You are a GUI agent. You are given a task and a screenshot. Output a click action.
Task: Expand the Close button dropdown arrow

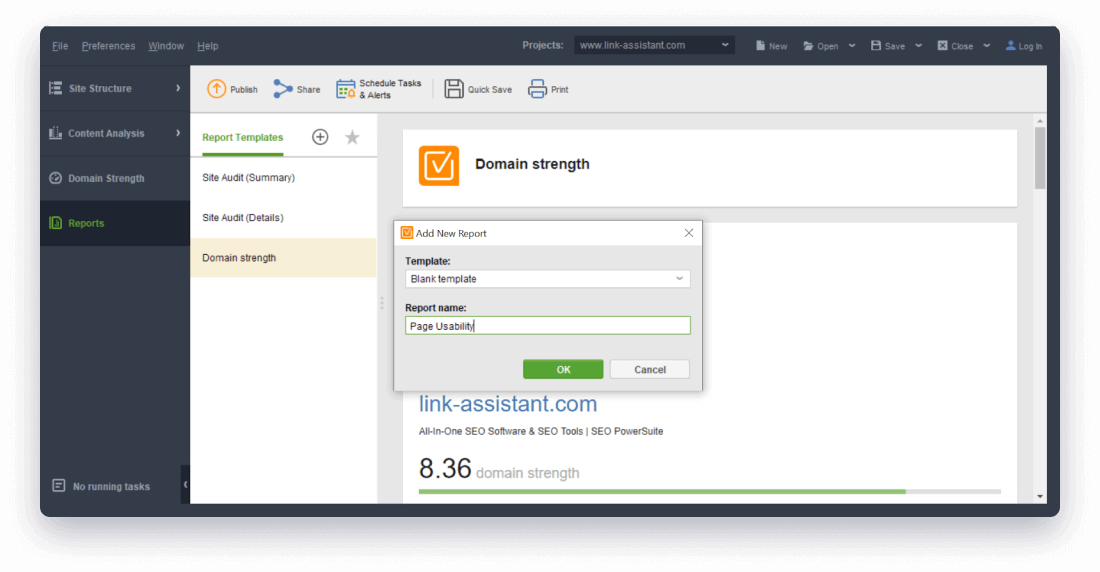click(986, 46)
